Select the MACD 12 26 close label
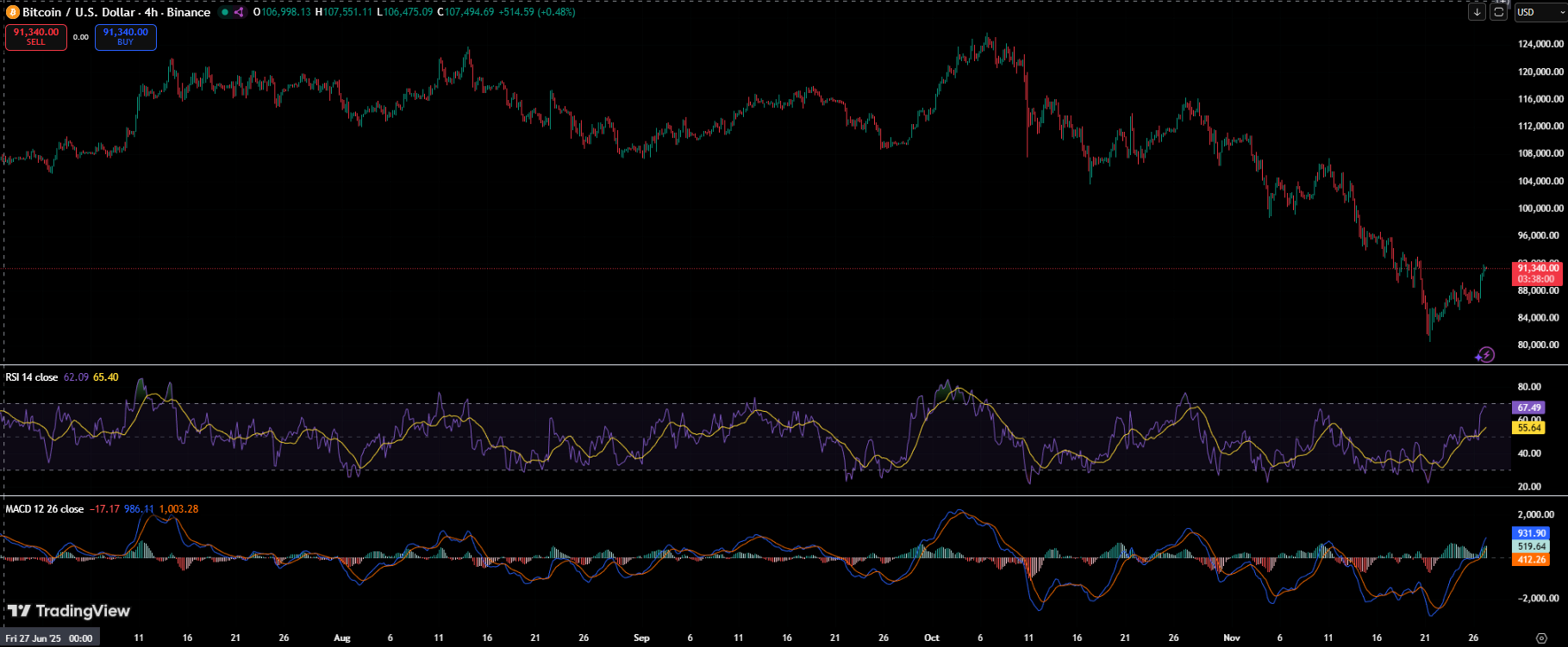 click(45, 509)
